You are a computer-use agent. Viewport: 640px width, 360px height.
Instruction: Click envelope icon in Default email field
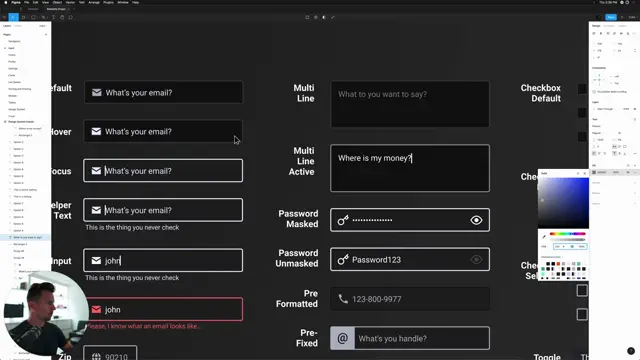[x=97, y=93]
